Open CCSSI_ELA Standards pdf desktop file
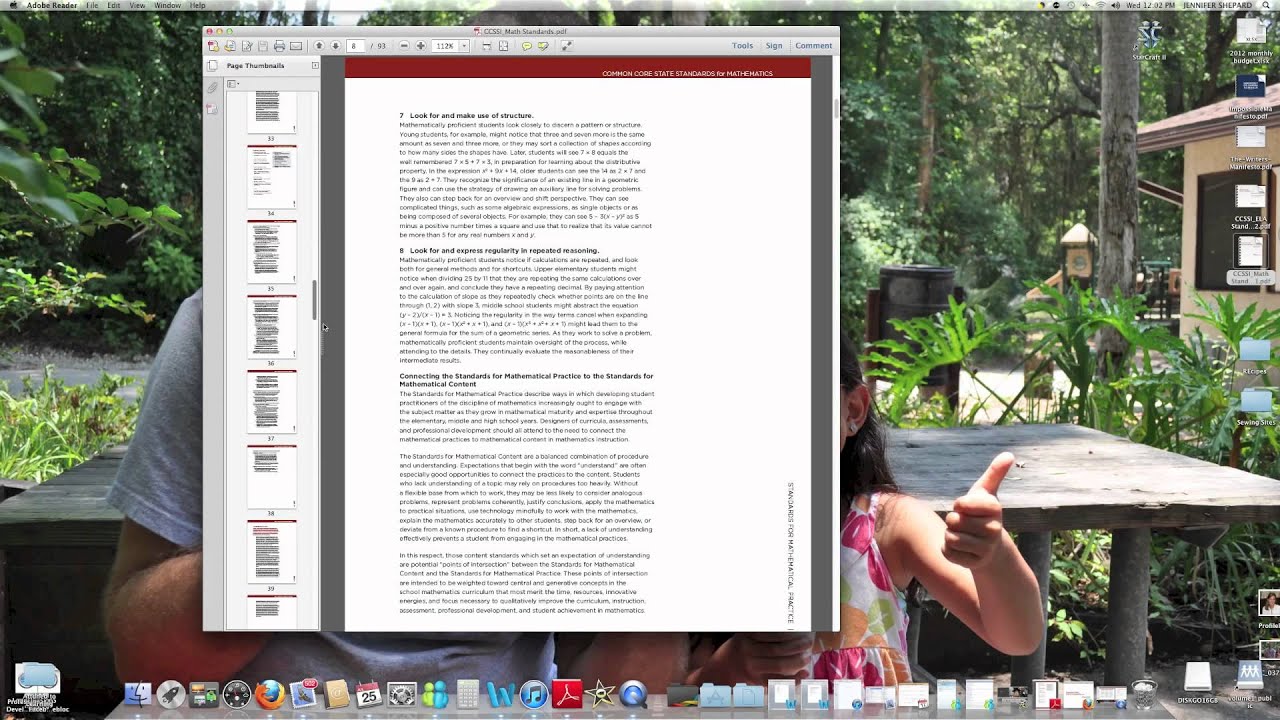 click(1251, 207)
